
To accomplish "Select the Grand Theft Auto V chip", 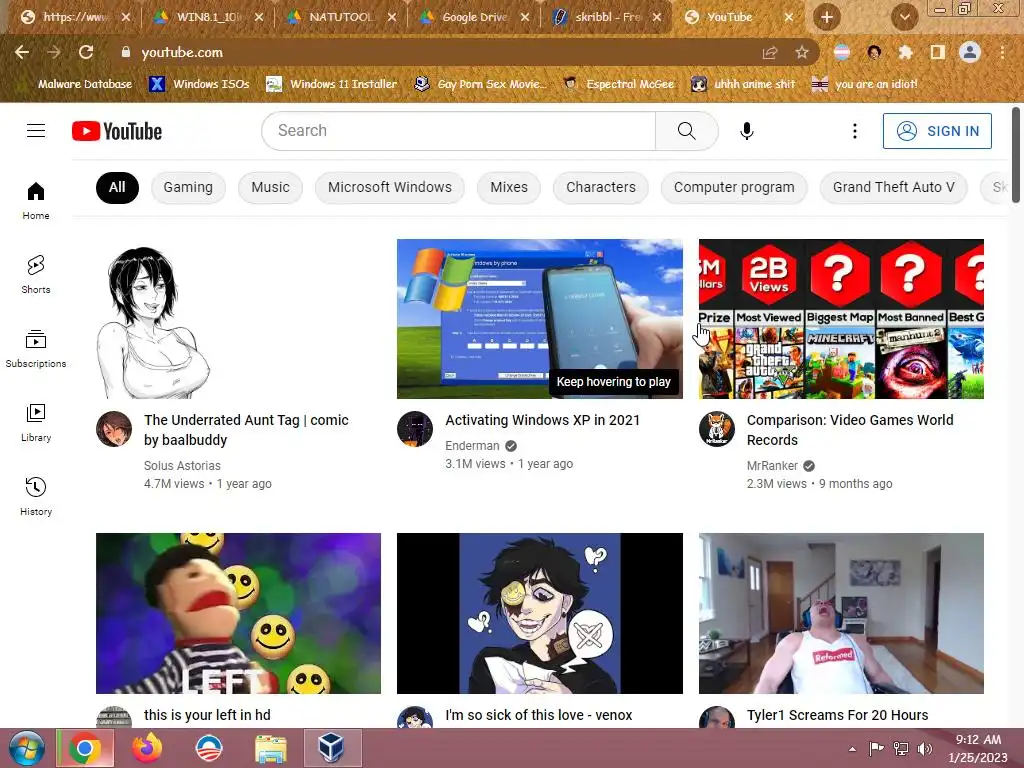I will [x=893, y=187].
